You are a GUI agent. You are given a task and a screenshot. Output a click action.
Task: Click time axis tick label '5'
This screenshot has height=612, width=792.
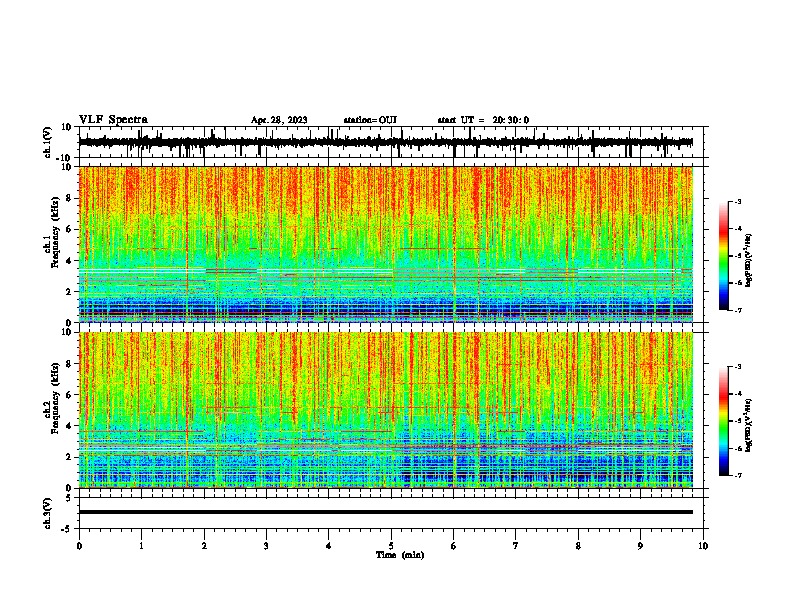point(391,546)
